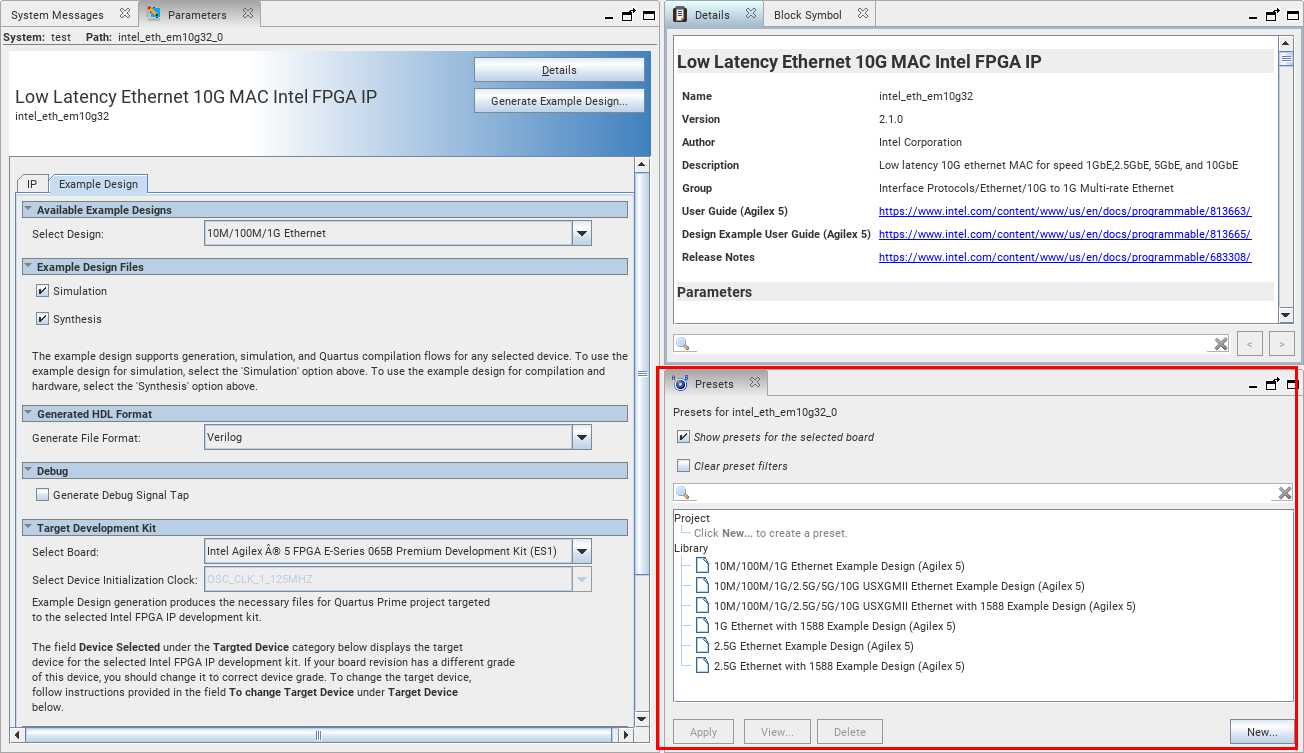
Task: Maximize the Presets panel
Action: (x=1293, y=383)
